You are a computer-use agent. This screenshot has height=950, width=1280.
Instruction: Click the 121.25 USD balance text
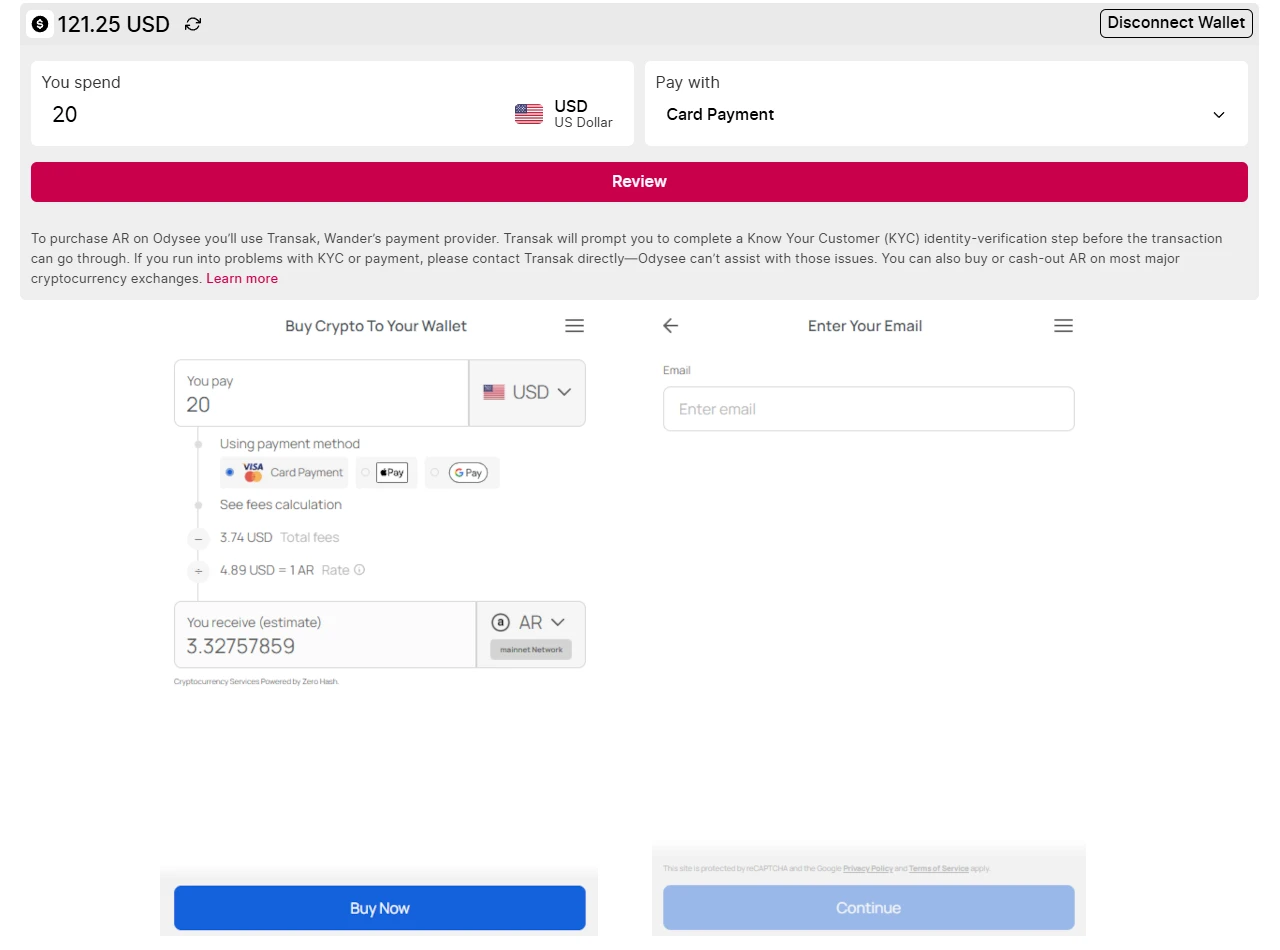[114, 25]
